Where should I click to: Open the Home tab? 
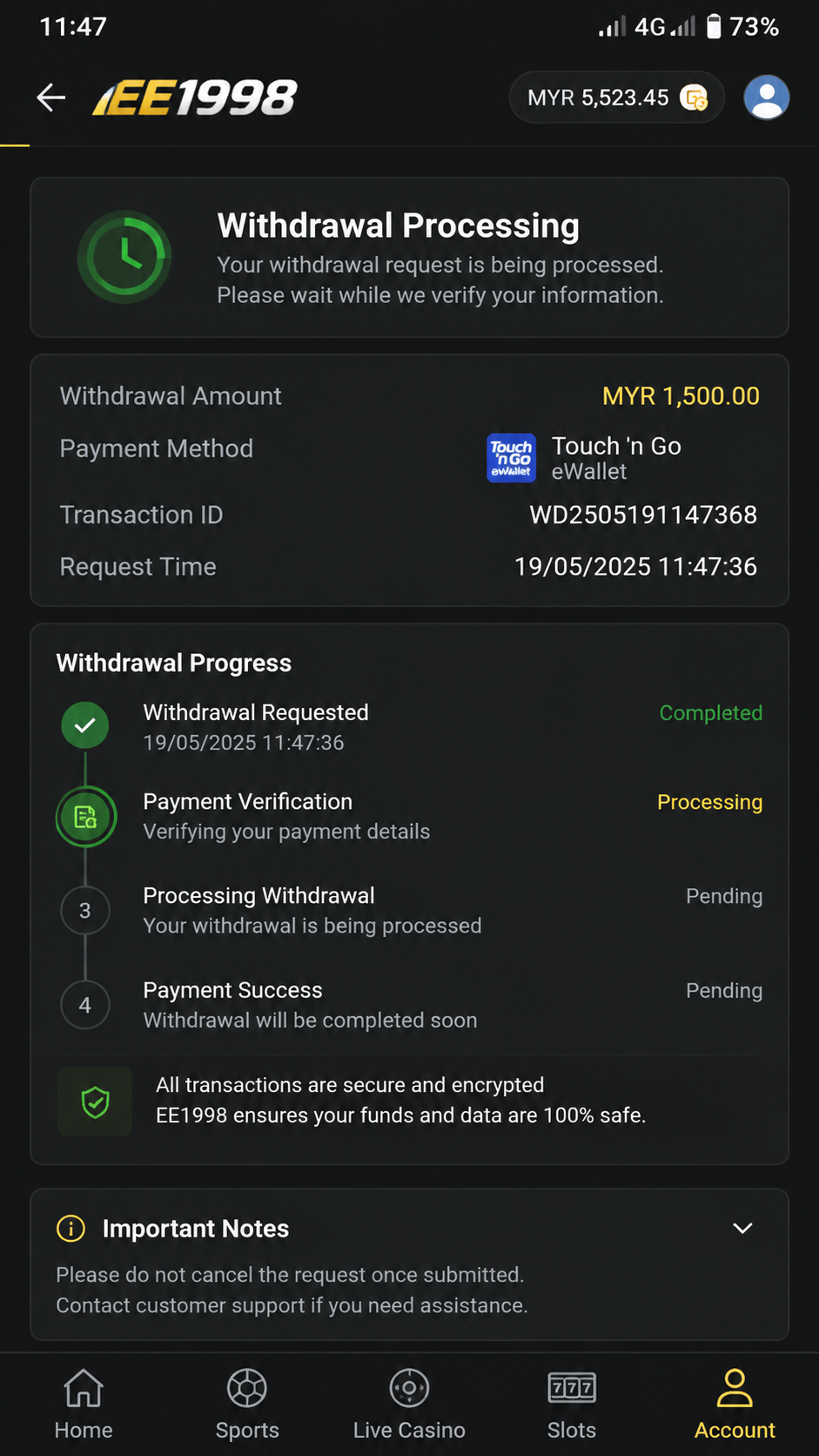pos(84,1405)
